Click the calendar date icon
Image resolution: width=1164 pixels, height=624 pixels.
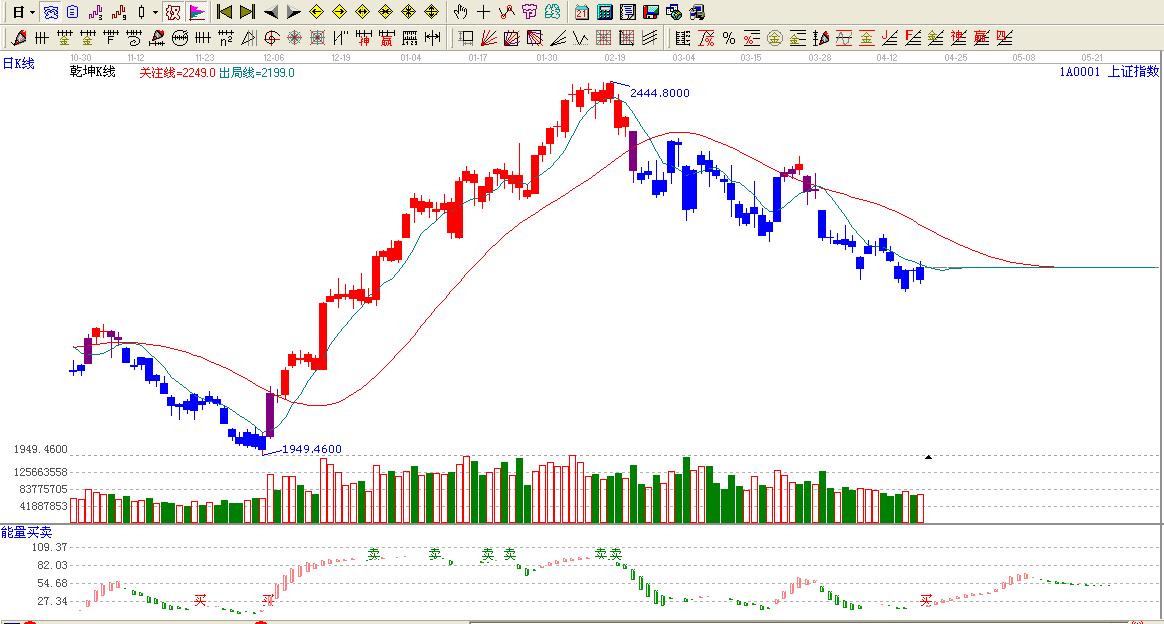(582, 12)
